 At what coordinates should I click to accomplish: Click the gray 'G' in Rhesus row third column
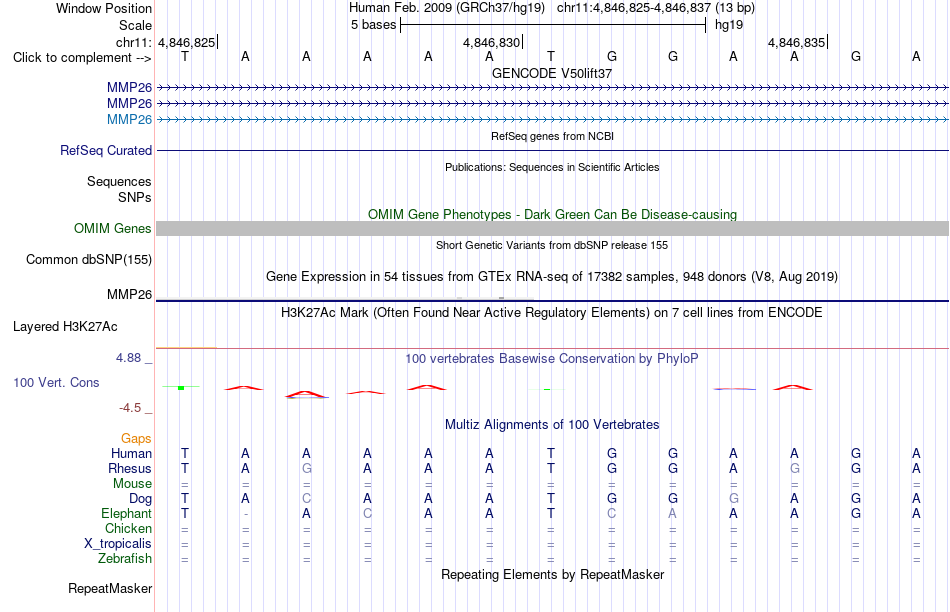(307, 468)
